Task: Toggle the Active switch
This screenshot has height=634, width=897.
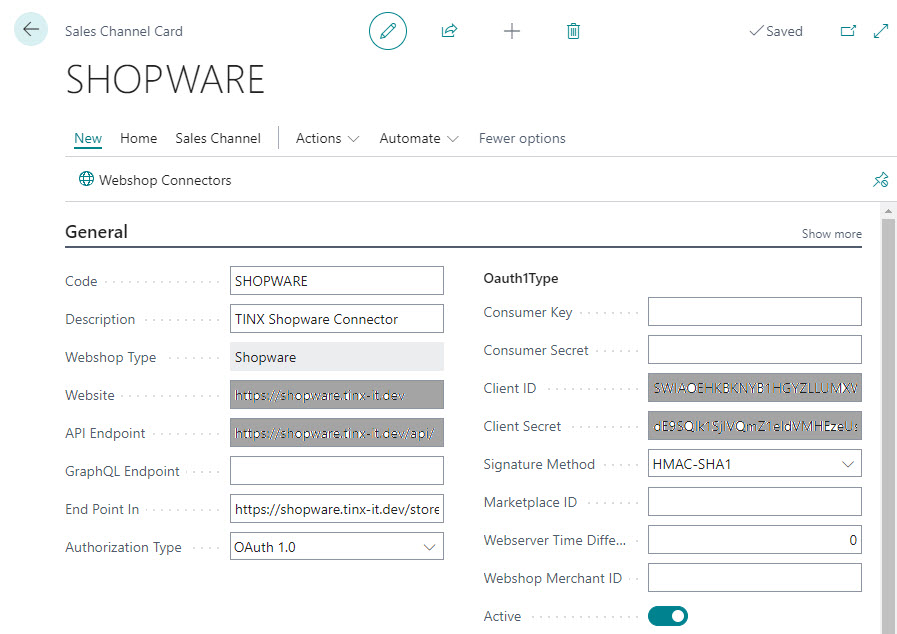Action: pyautogui.click(x=668, y=616)
